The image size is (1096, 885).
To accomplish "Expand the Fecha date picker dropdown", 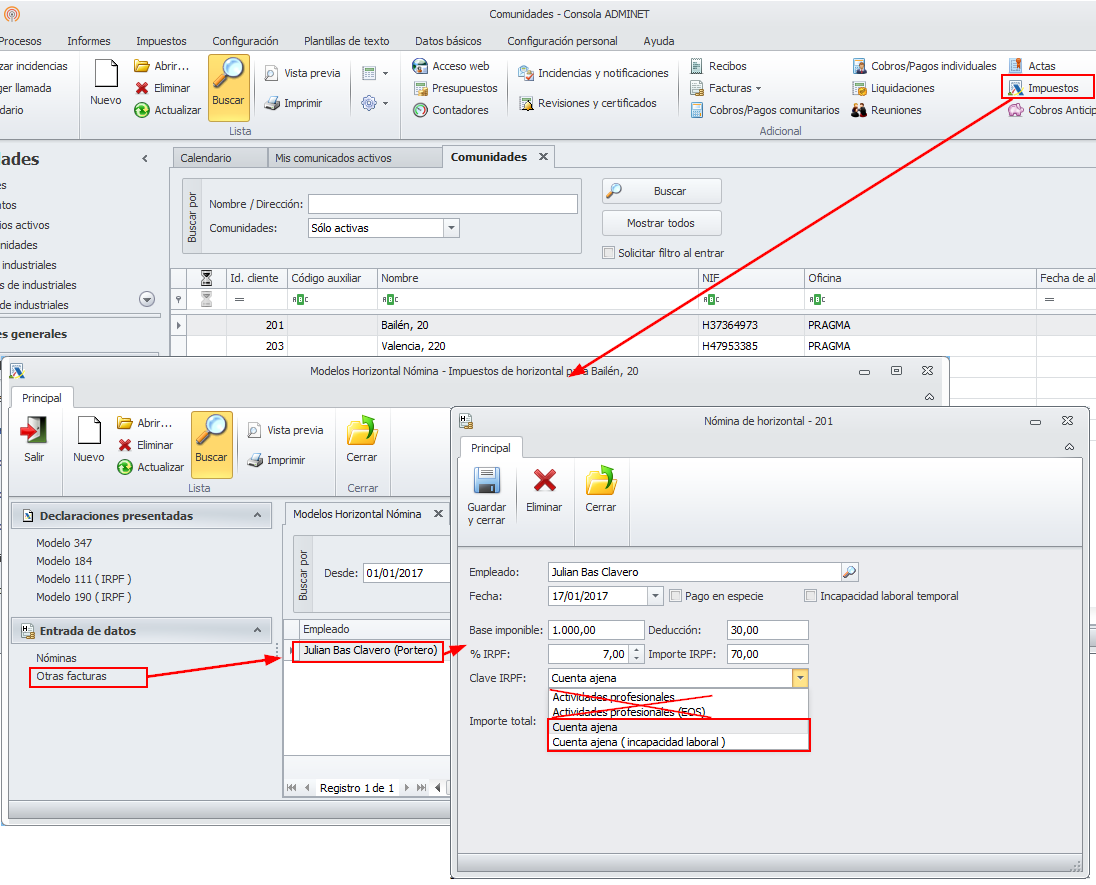I will [656, 596].
